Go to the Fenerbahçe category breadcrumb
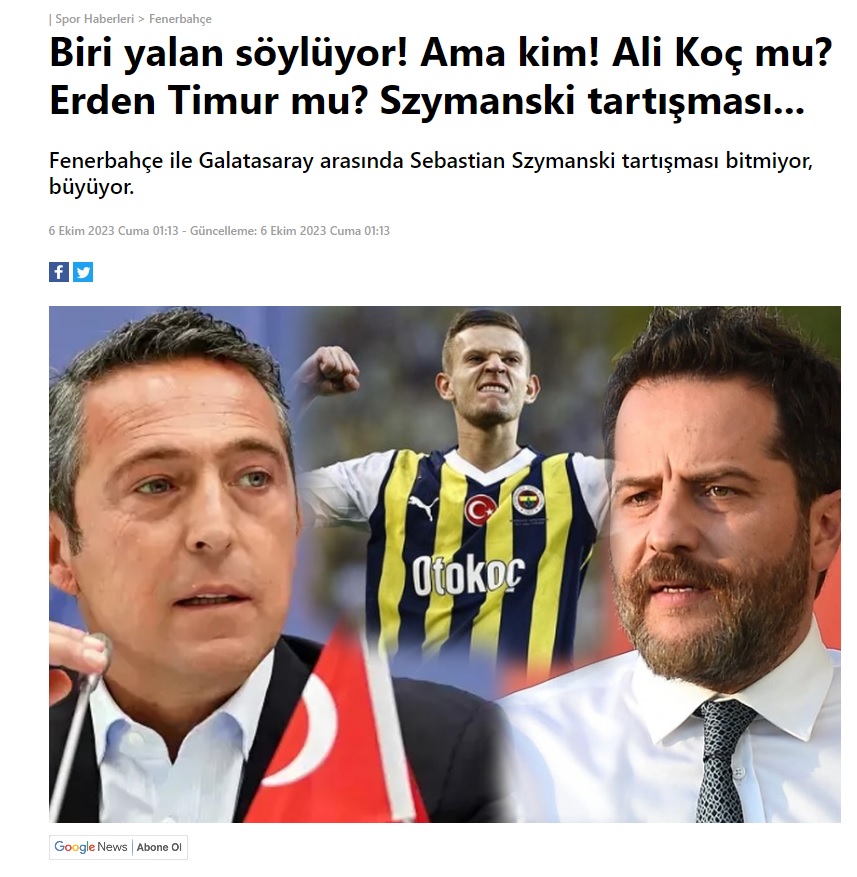 [180, 19]
